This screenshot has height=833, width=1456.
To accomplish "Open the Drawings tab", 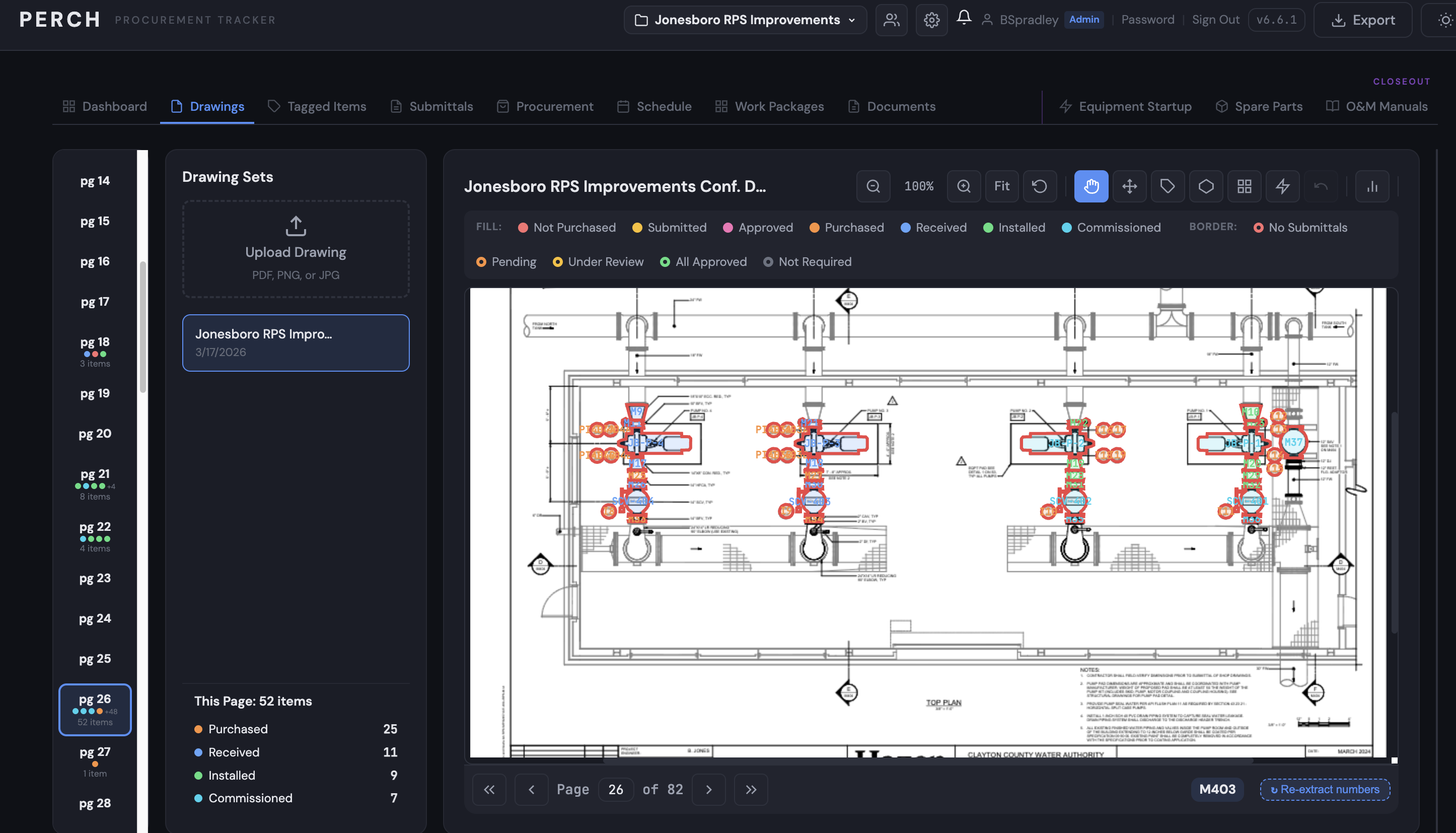I will click(207, 106).
